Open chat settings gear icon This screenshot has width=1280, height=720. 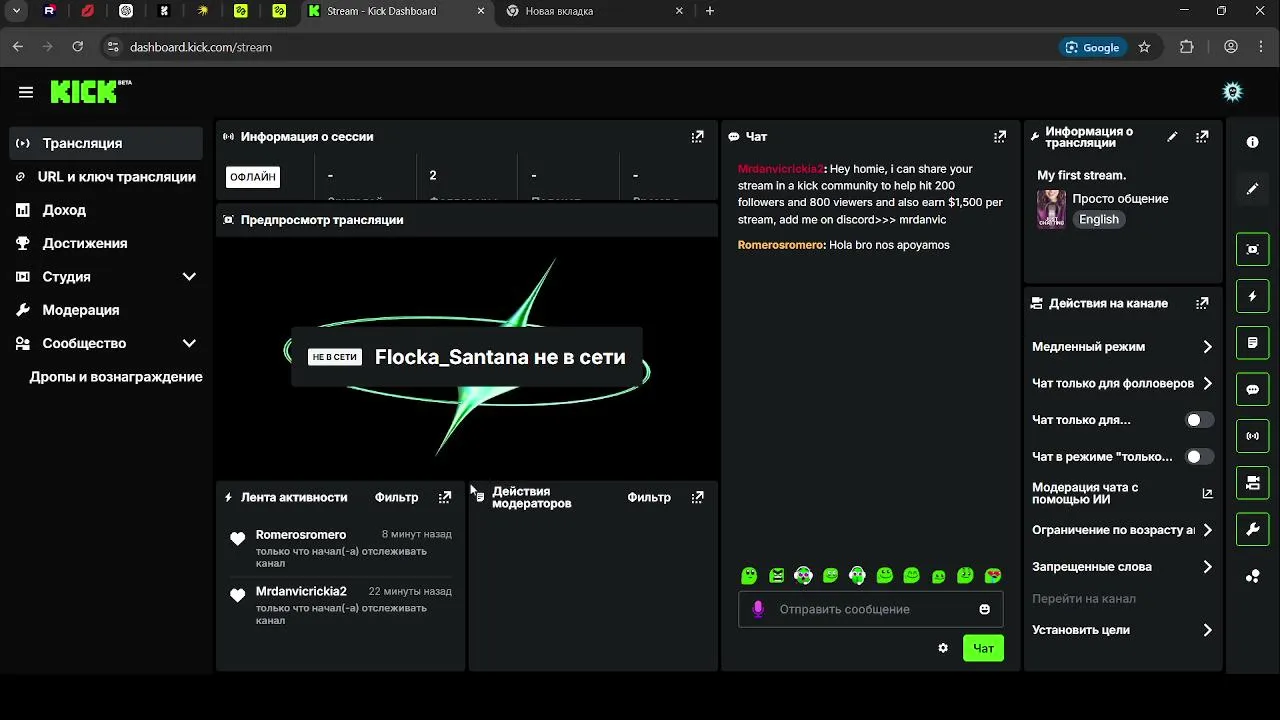click(943, 648)
